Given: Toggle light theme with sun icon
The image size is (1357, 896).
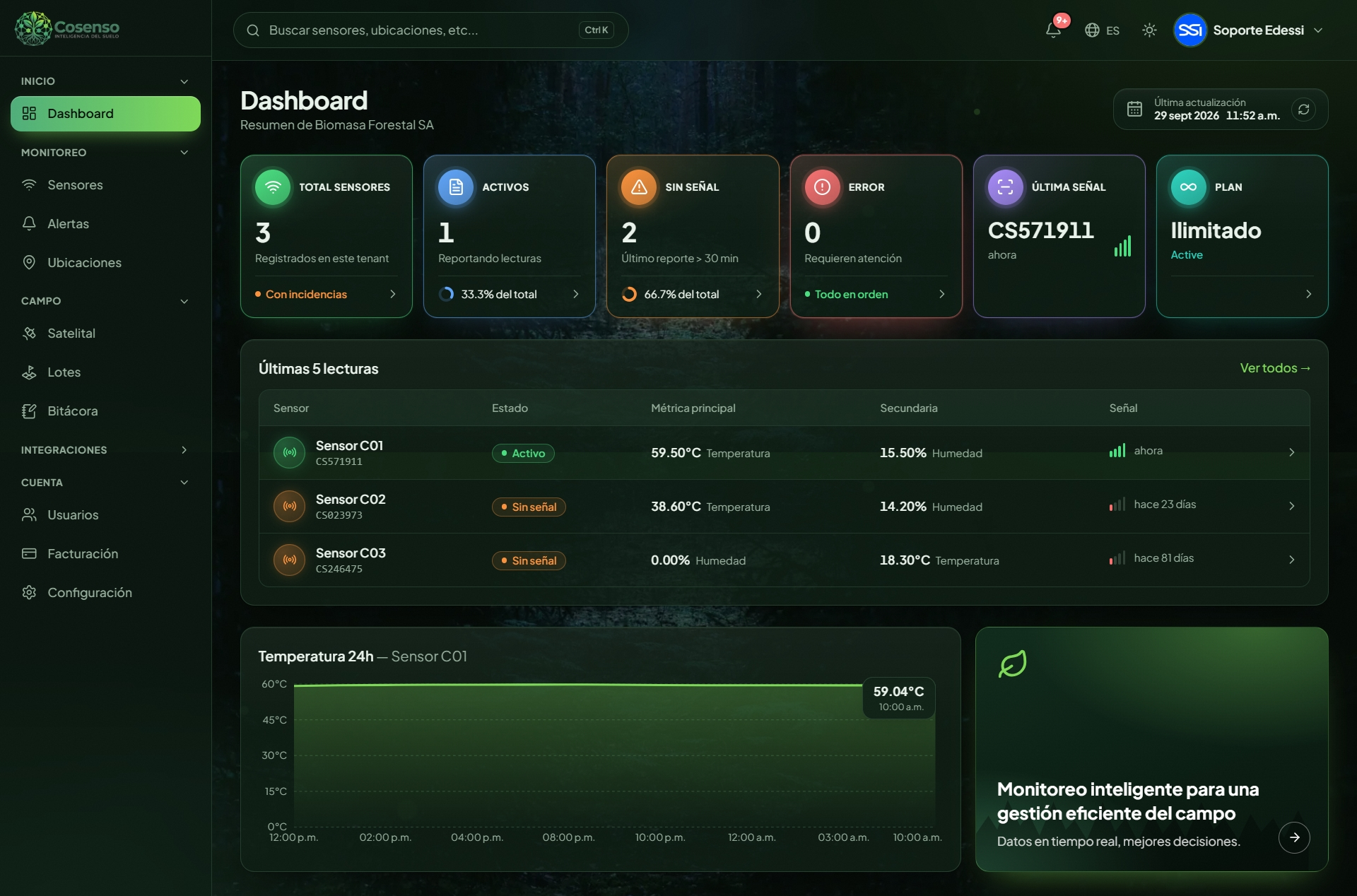Looking at the screenshot, I should coord(1149,30).
